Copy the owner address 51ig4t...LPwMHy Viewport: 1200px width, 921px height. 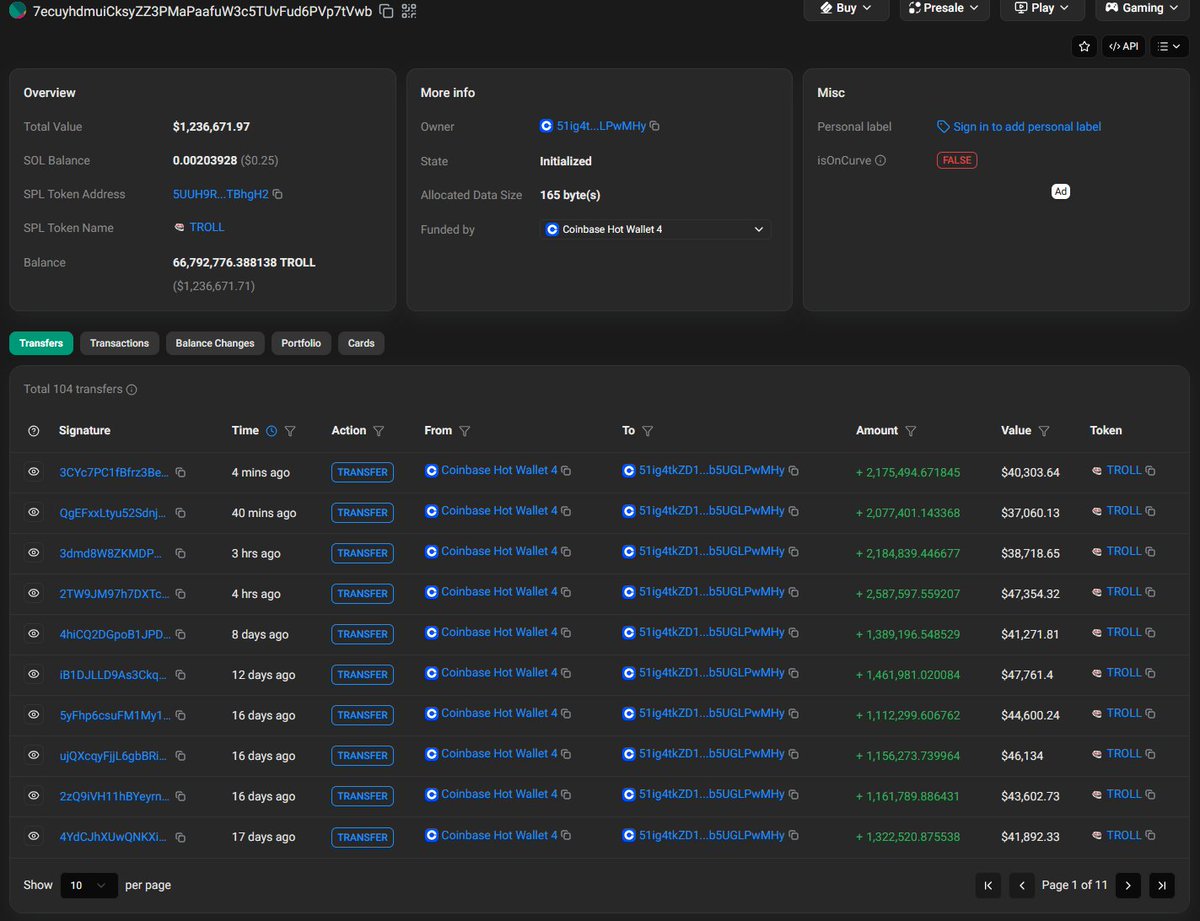point(655,126)
